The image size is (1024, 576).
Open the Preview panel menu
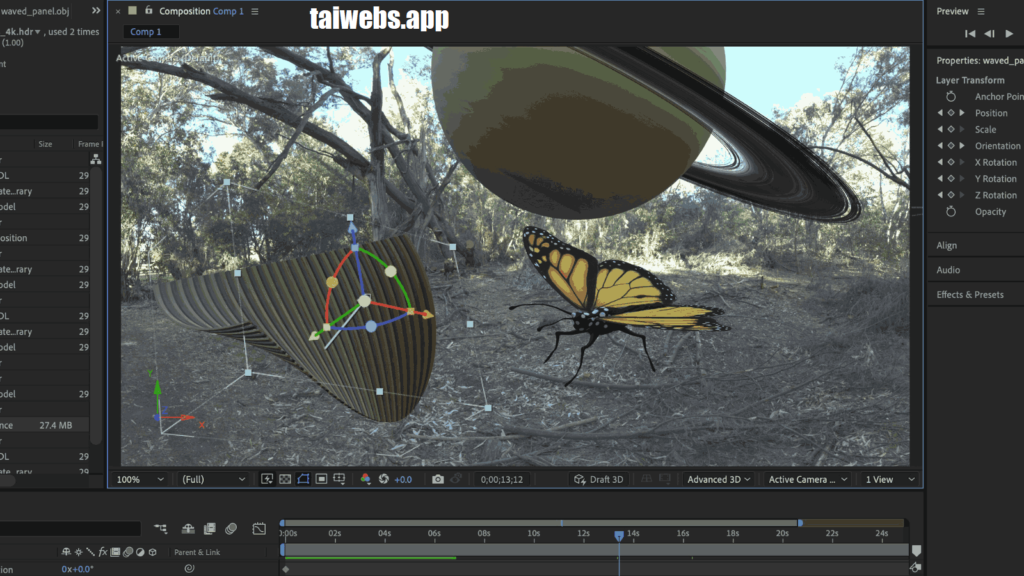click(x=981, y=11)
